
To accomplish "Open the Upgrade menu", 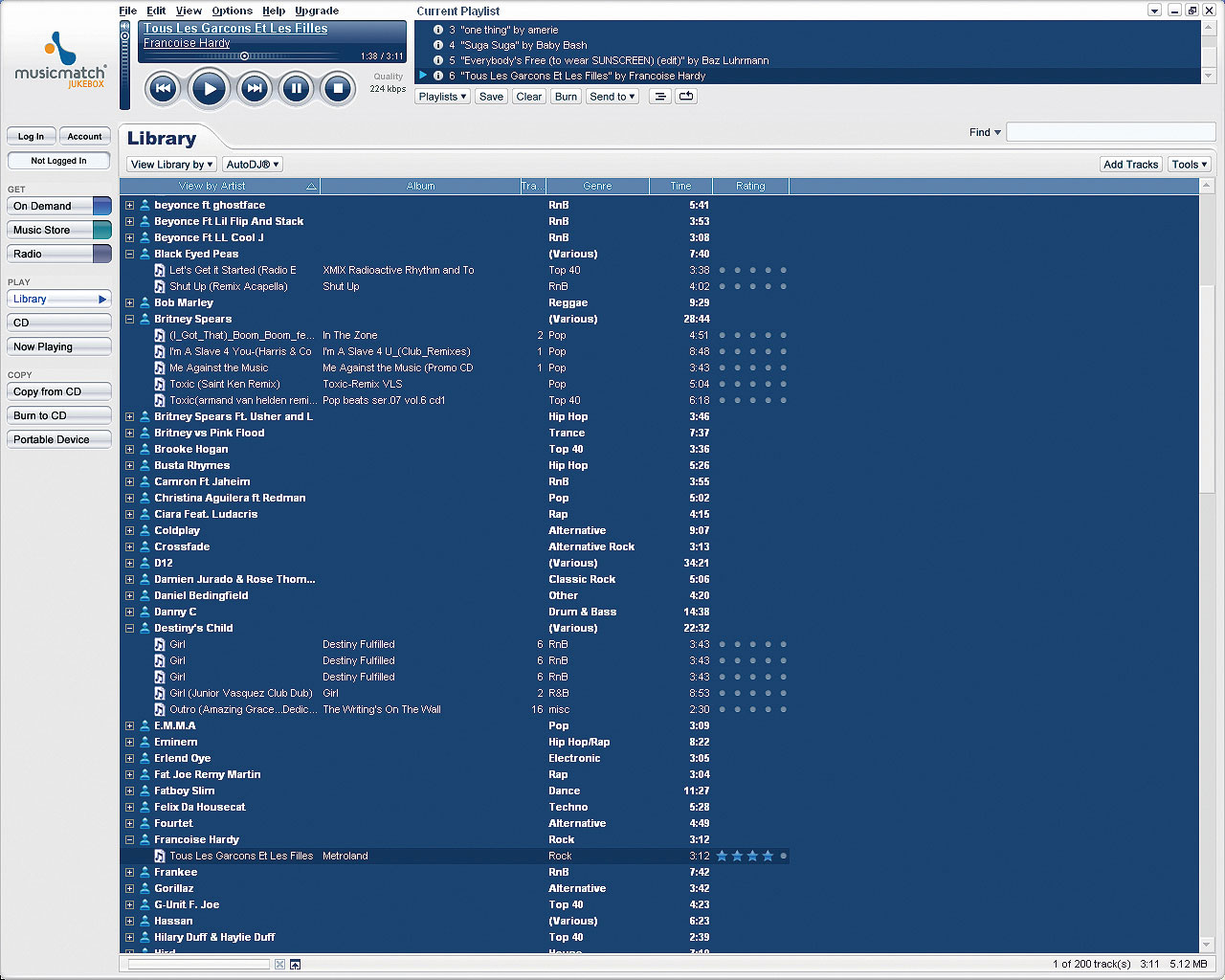I will [316, 11].
